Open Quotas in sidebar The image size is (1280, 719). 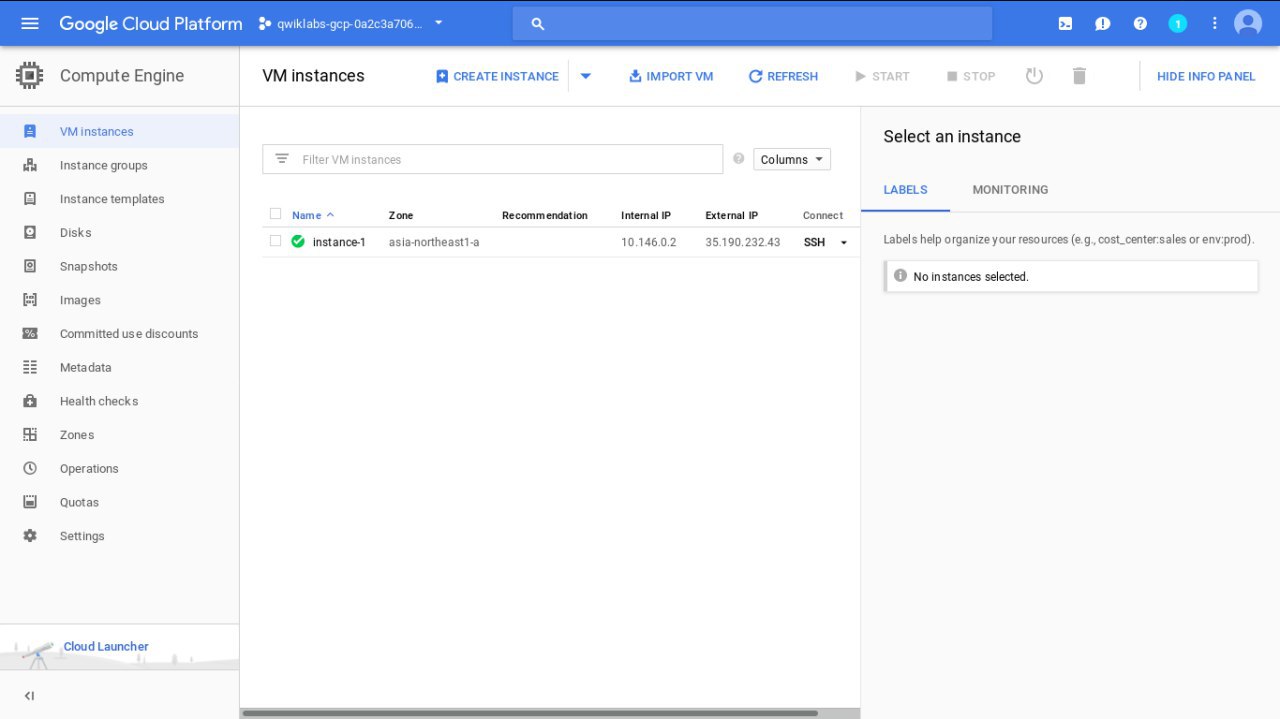(79, 502)
